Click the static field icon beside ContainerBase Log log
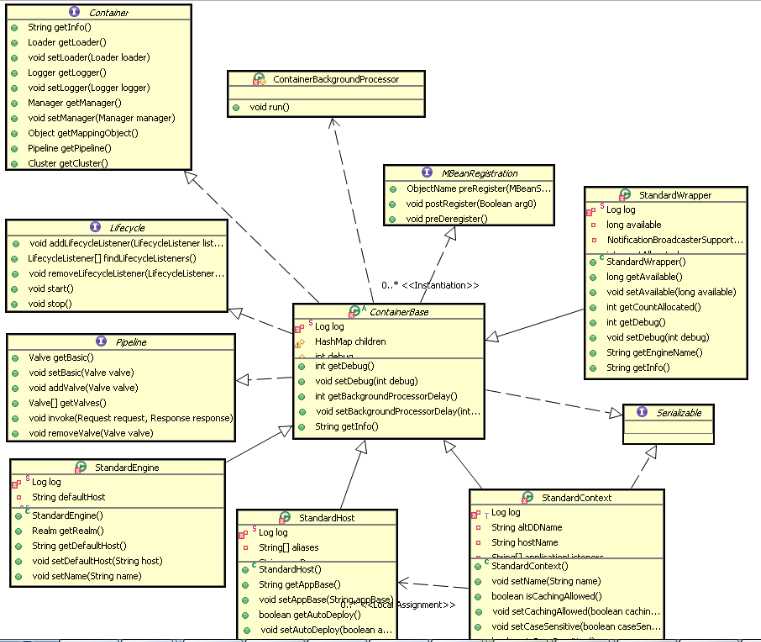 coord(299,328)
